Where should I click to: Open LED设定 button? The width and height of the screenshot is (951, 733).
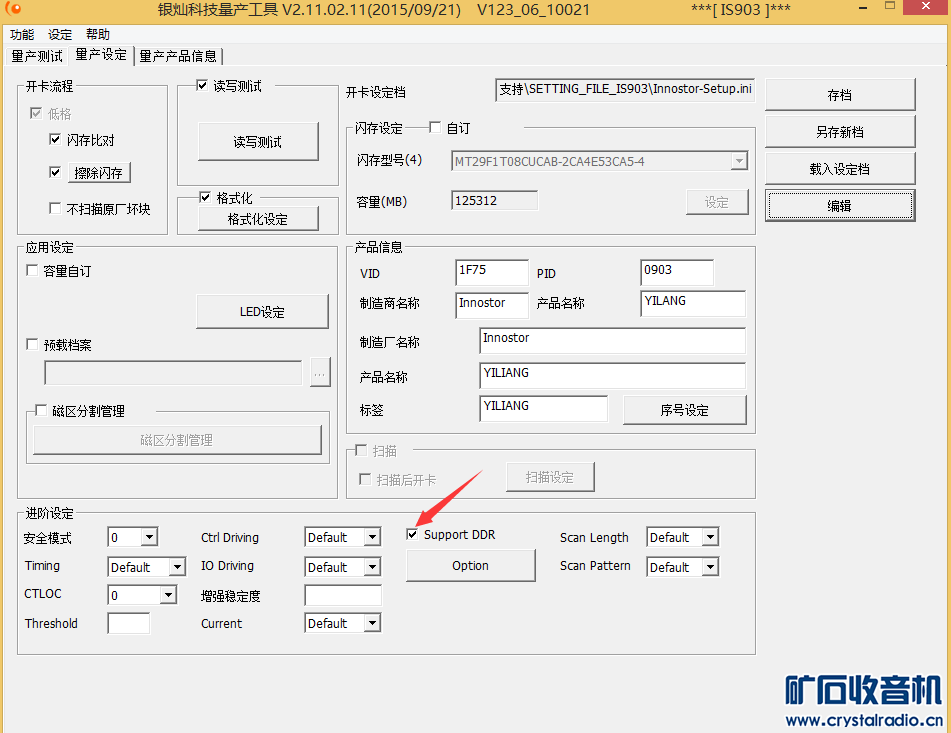coord(262,312)
